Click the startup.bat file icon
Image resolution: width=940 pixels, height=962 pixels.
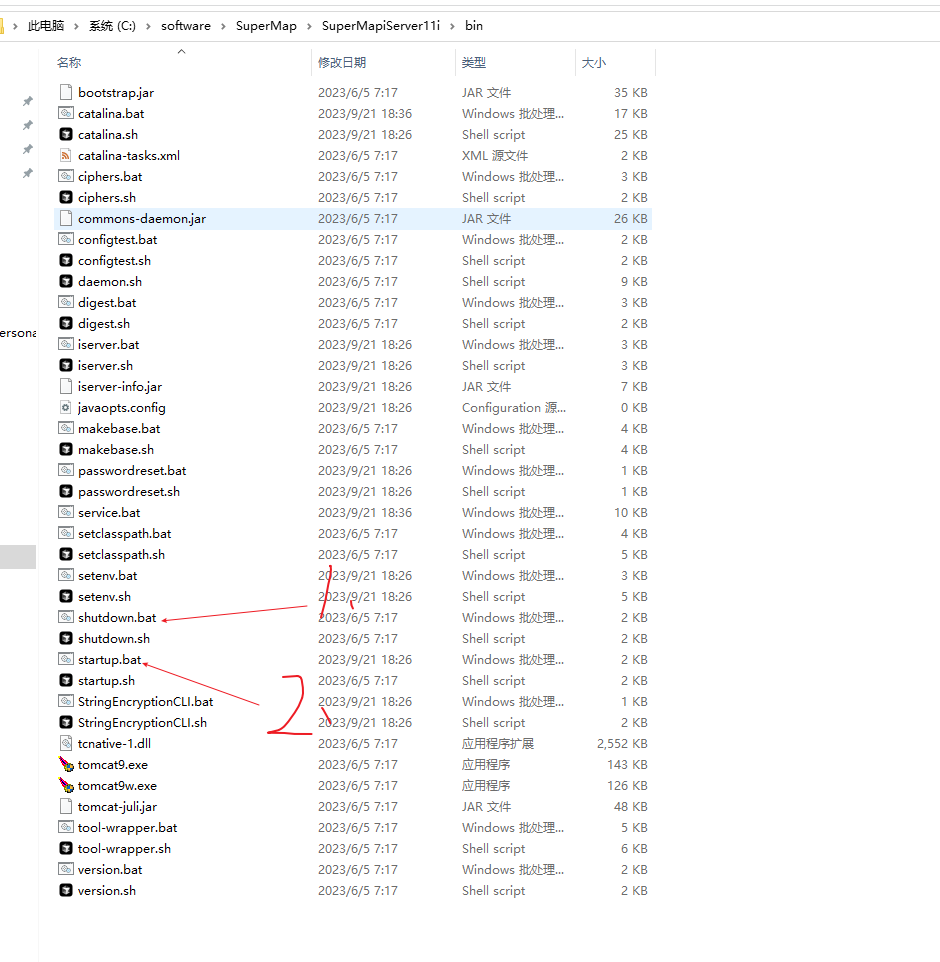(x=66, y=660)
